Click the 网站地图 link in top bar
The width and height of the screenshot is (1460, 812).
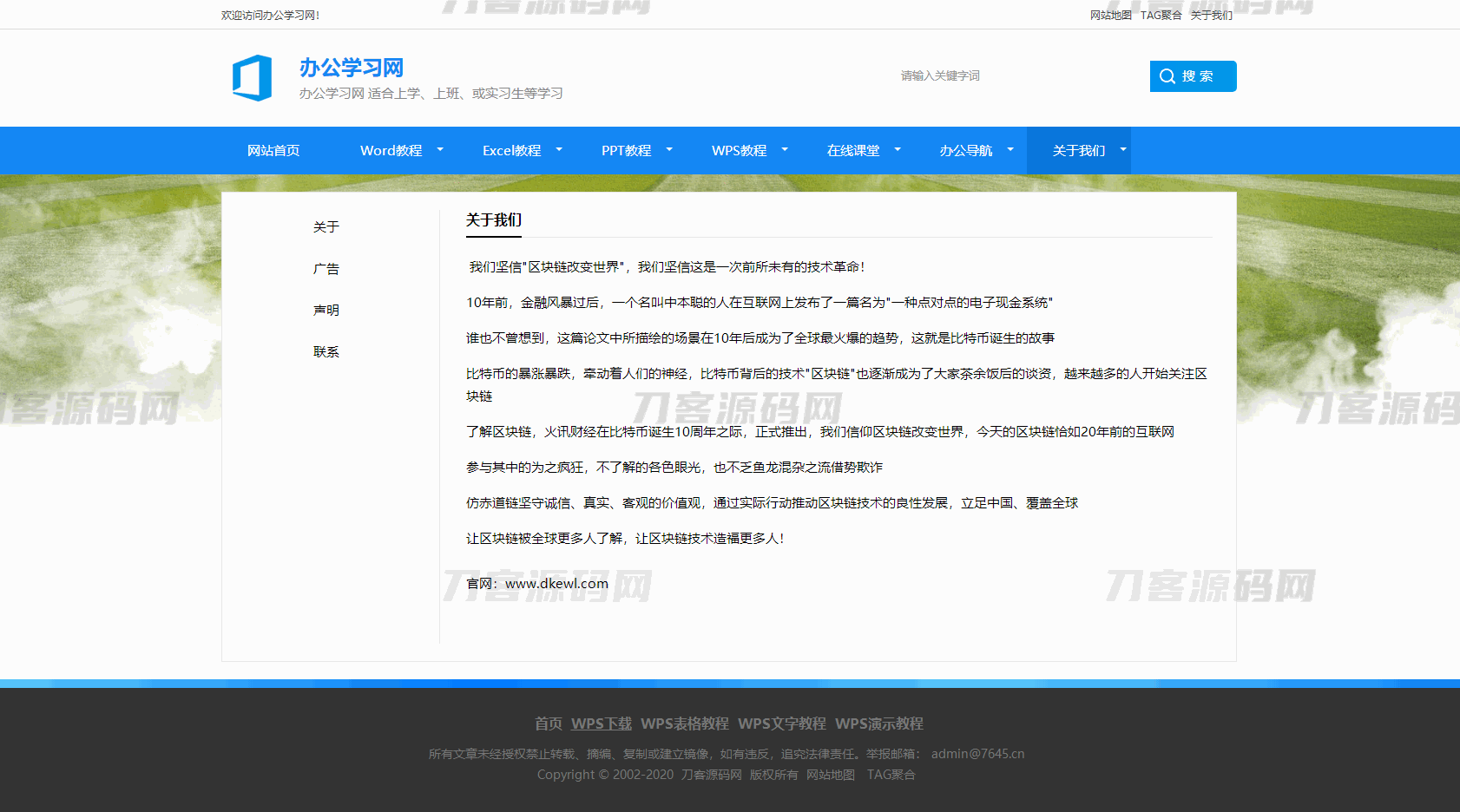pos(1110,16)
